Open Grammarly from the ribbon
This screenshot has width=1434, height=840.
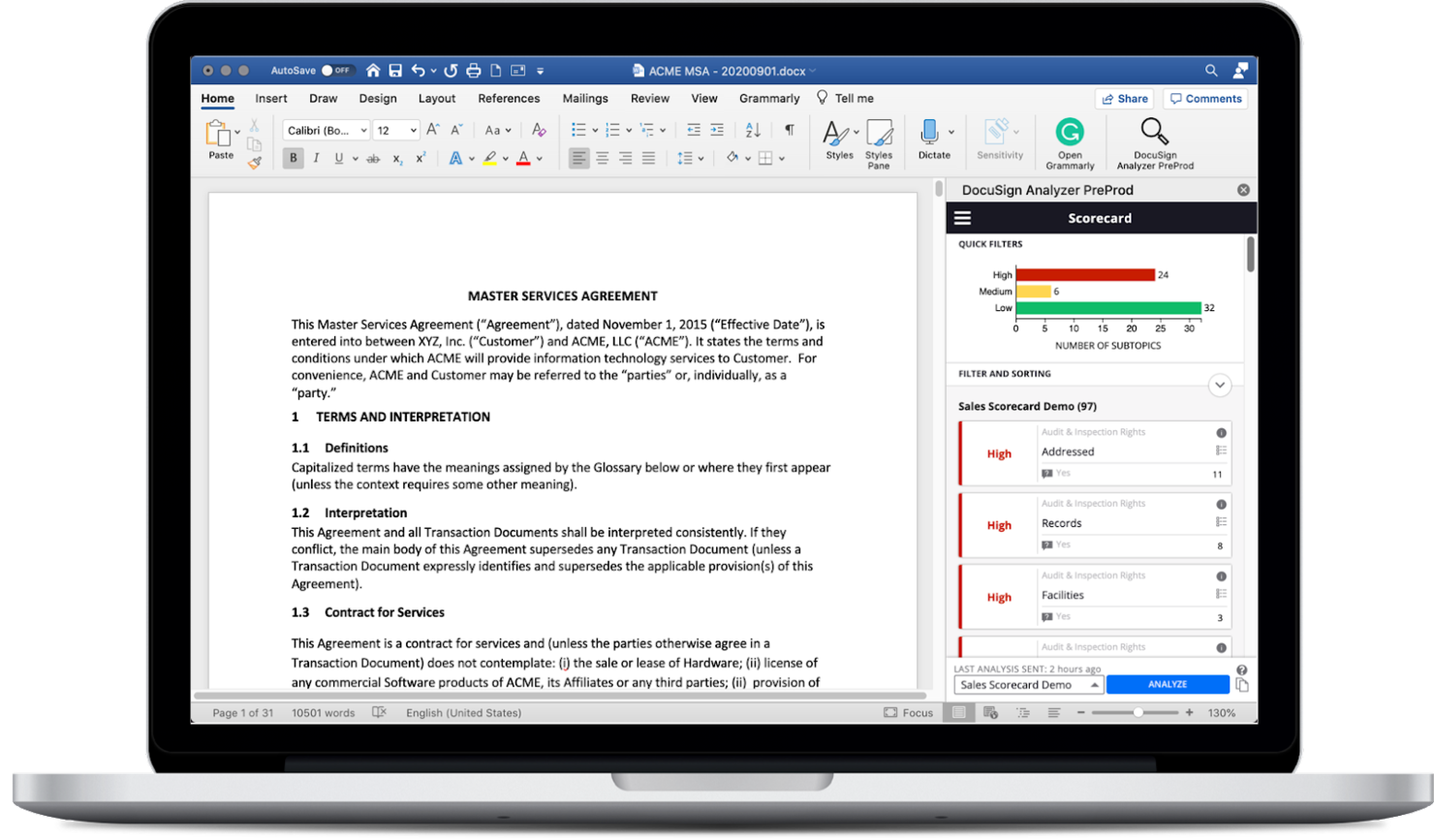[1070, 143]
